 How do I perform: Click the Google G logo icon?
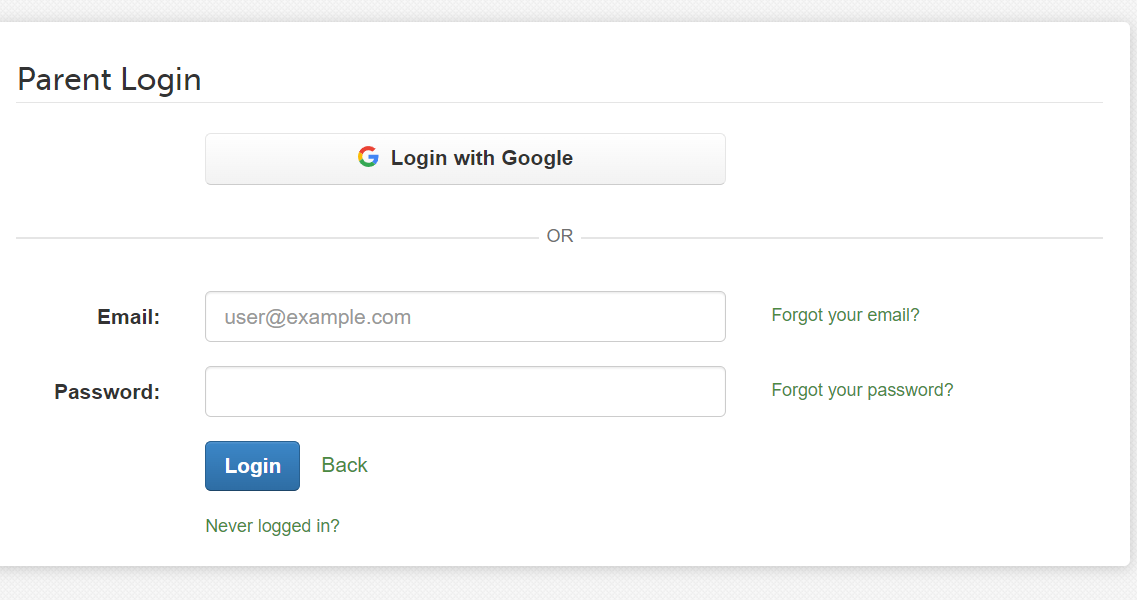coord(368,157)
